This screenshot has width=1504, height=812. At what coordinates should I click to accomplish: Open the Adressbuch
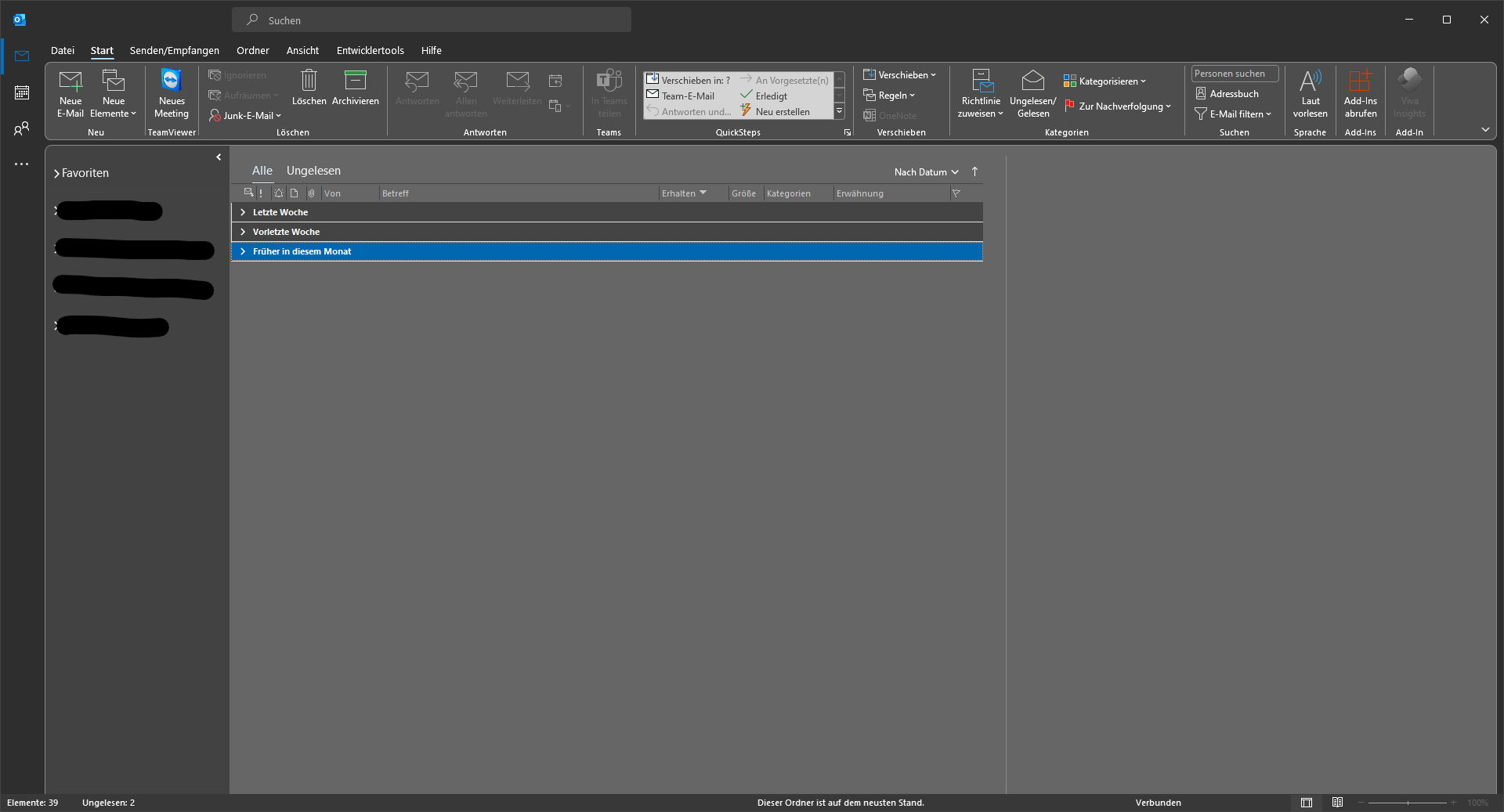pos(1227,94)
